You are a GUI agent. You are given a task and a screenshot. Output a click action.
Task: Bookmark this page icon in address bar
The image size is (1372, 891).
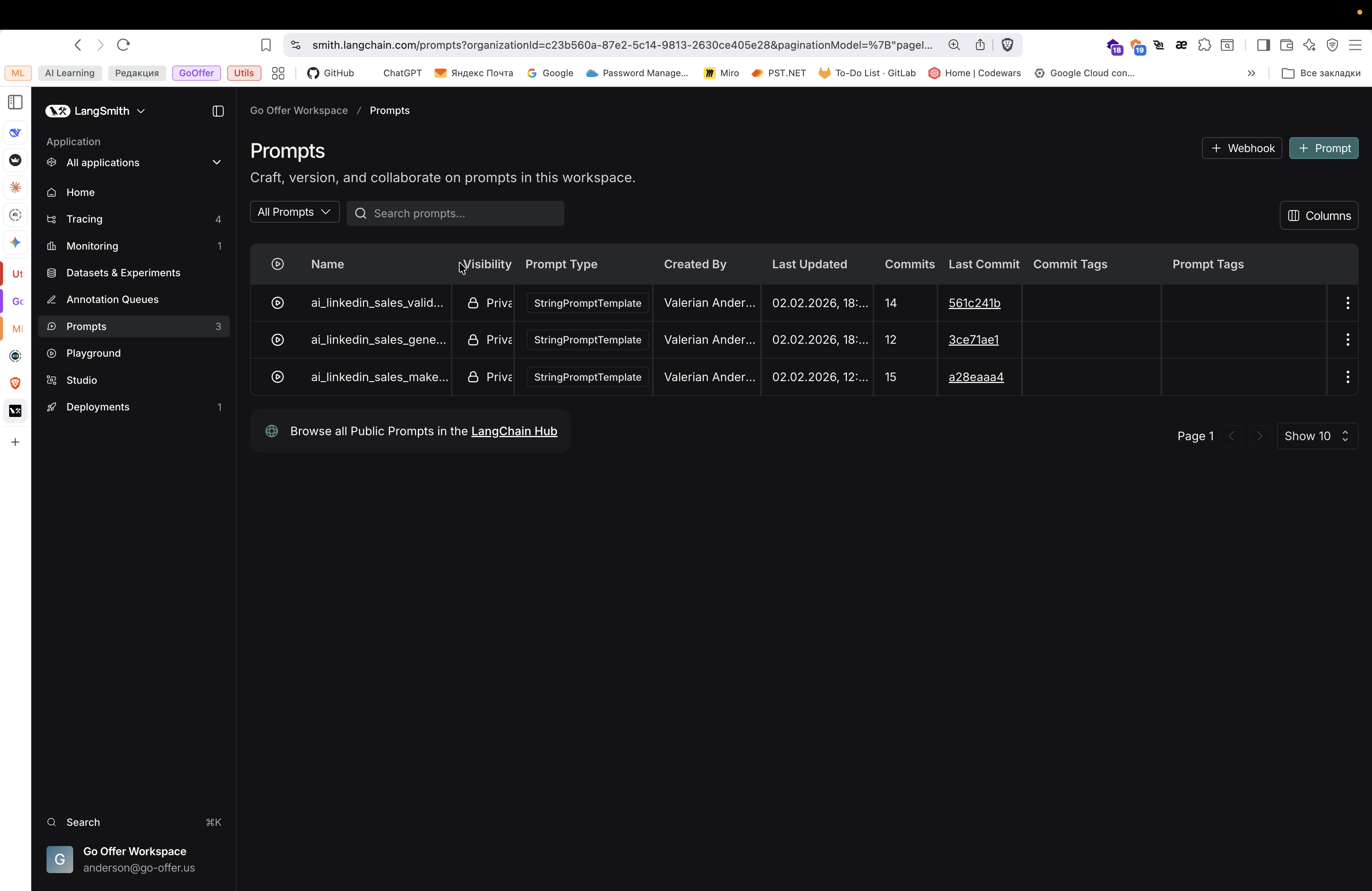266,45
